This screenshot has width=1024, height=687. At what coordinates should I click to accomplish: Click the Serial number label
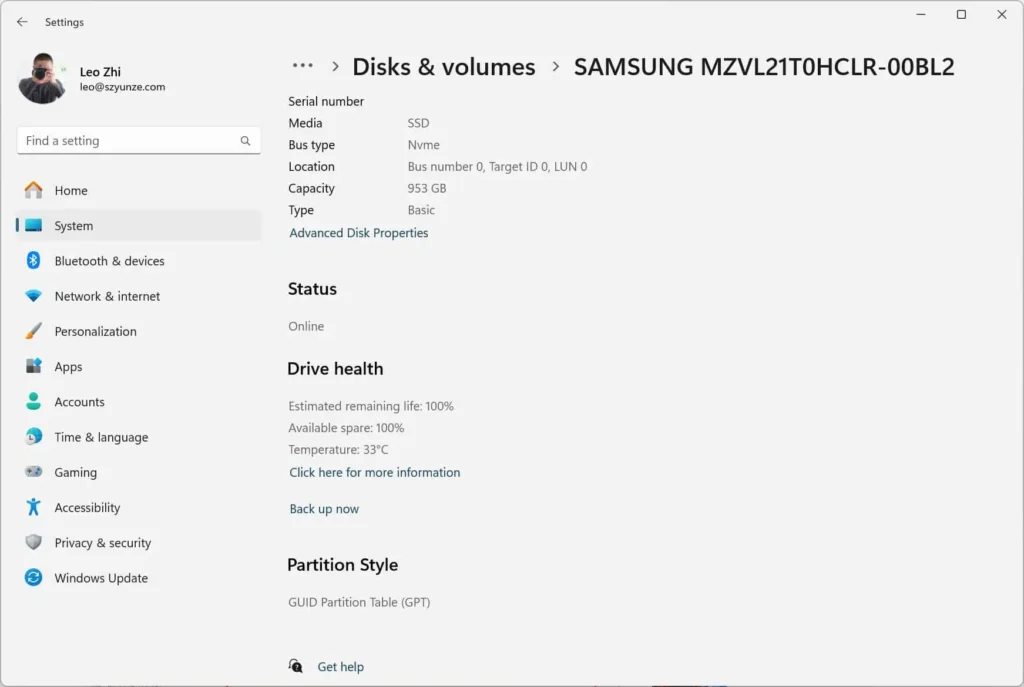pyautogui.click(x=326, y=101)
